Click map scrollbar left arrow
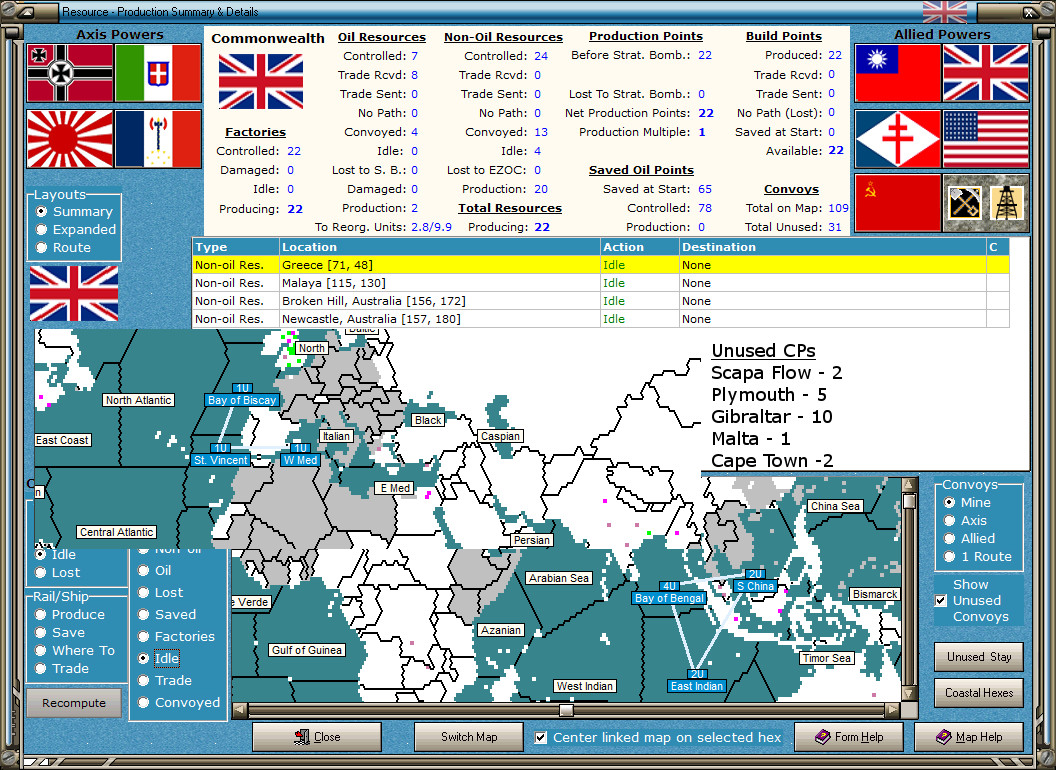 pos(239,710)
